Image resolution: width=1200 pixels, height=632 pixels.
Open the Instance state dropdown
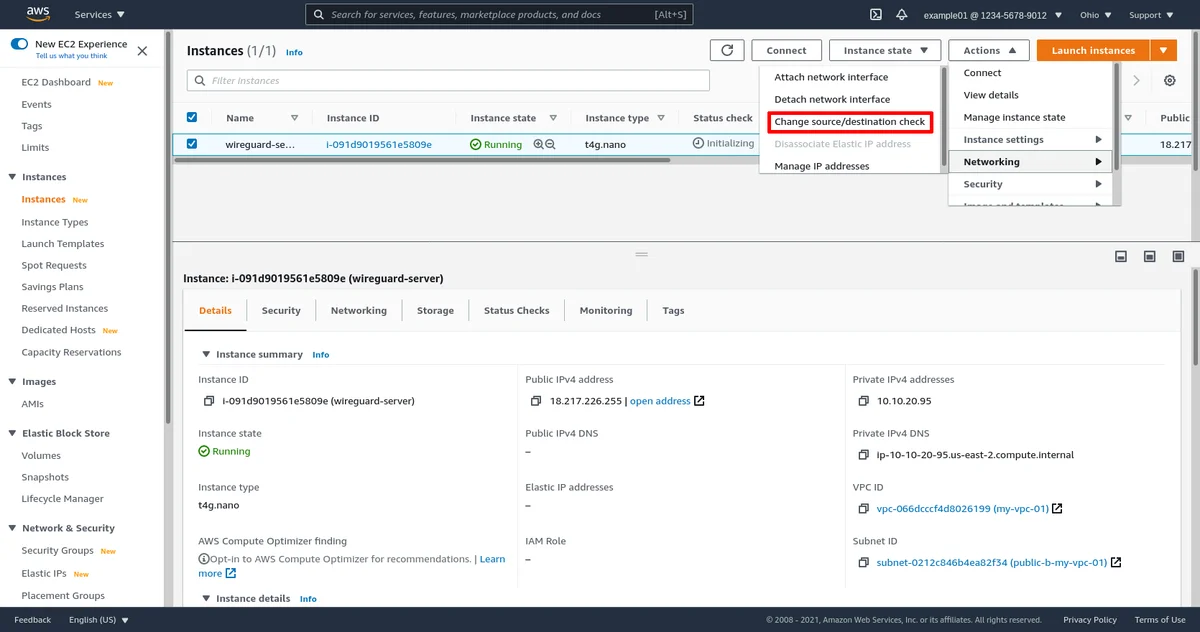click(886, 51)
